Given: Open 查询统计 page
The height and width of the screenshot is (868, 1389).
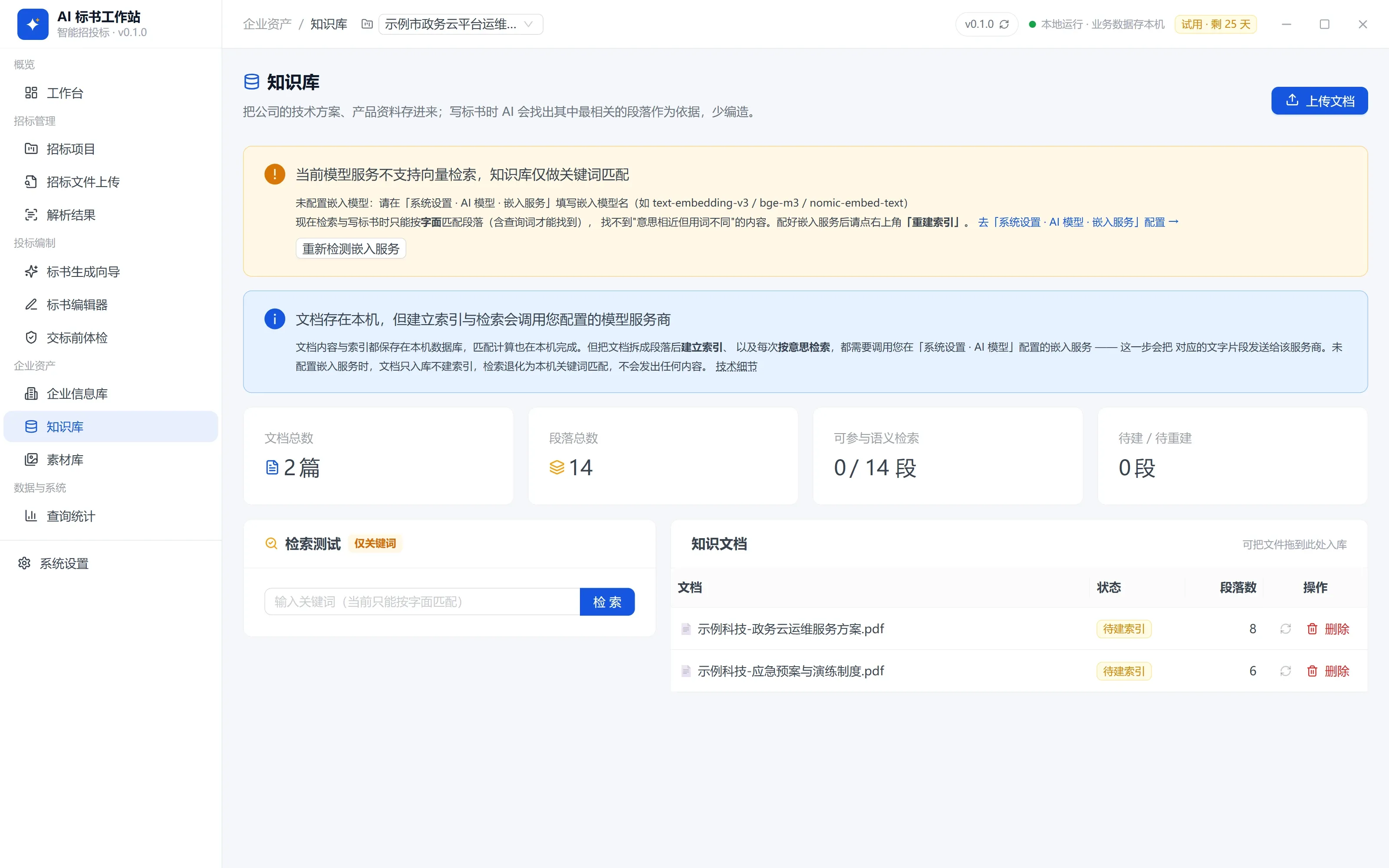Looking at the screenshot, I should pyautogui.click(x=111, y=516).
